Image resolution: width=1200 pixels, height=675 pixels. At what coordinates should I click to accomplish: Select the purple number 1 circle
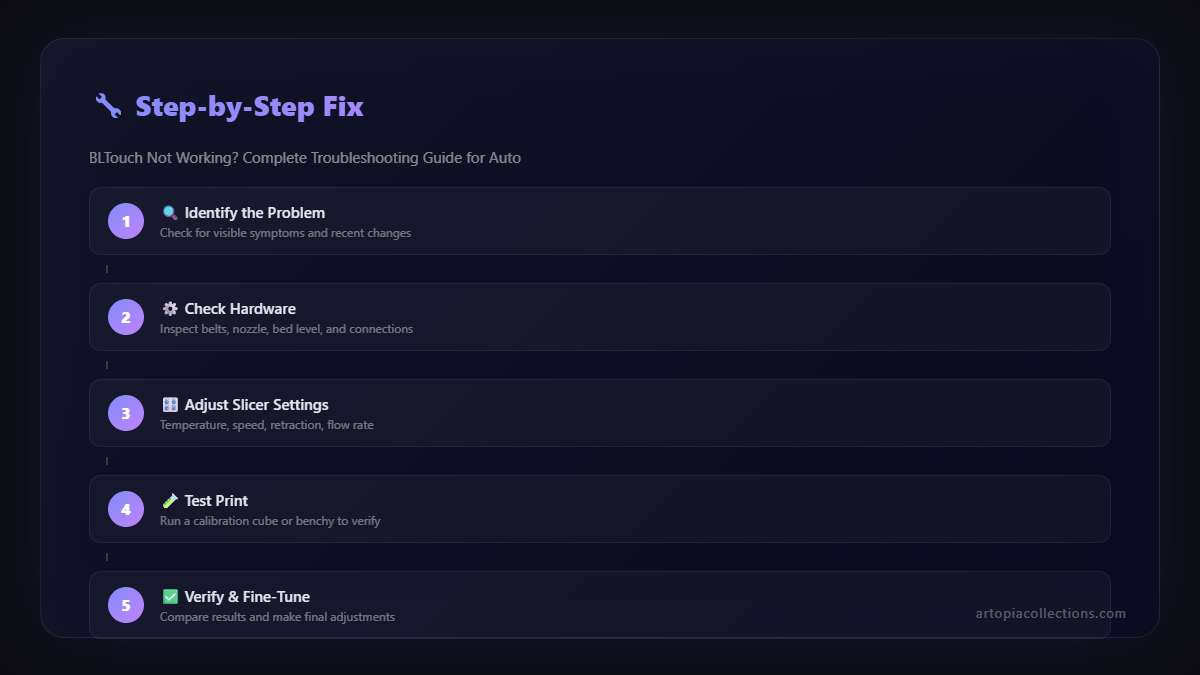[x=126, y=221]
